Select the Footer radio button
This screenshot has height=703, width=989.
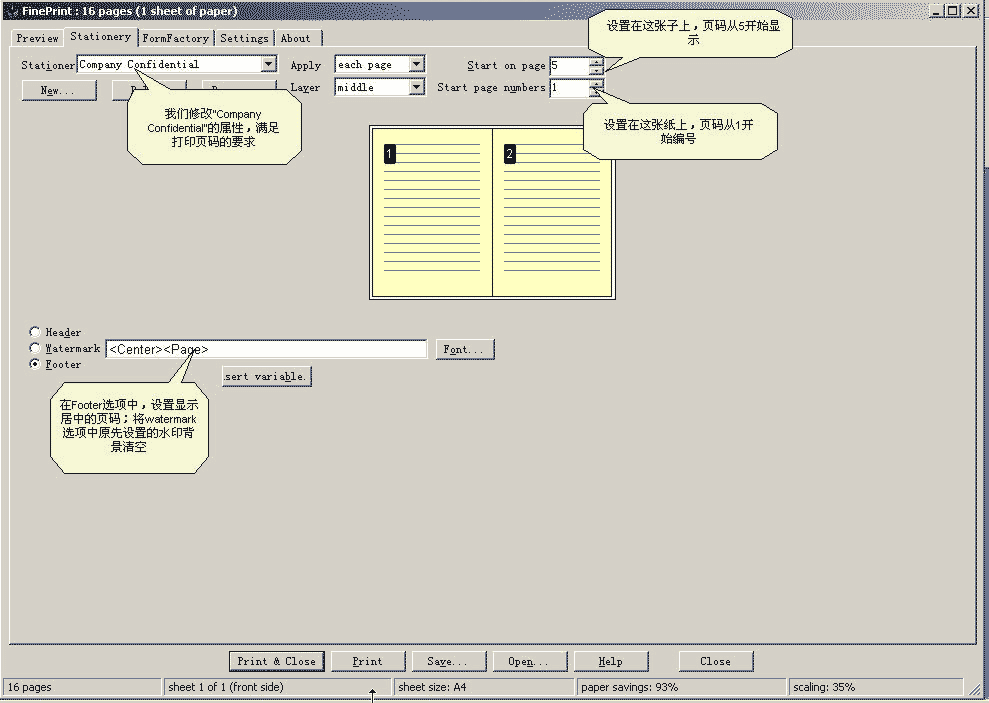(x=36, y=365)
